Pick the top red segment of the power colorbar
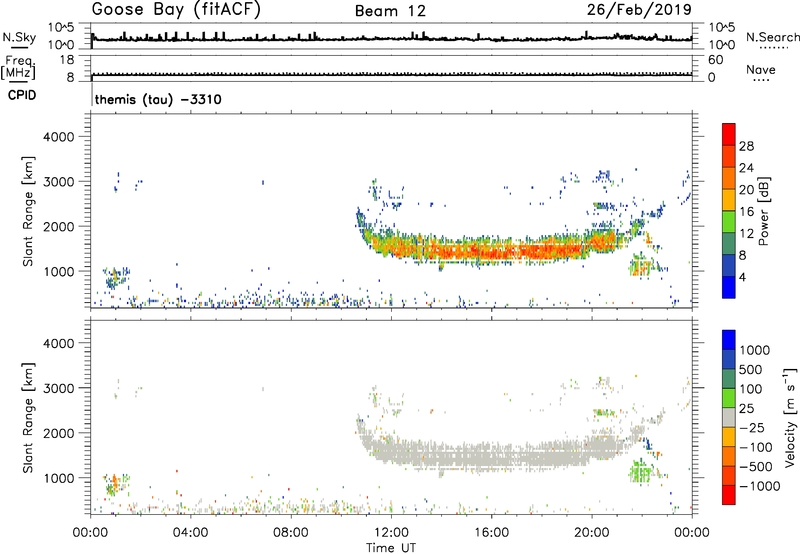 click(x=729, y=134)
